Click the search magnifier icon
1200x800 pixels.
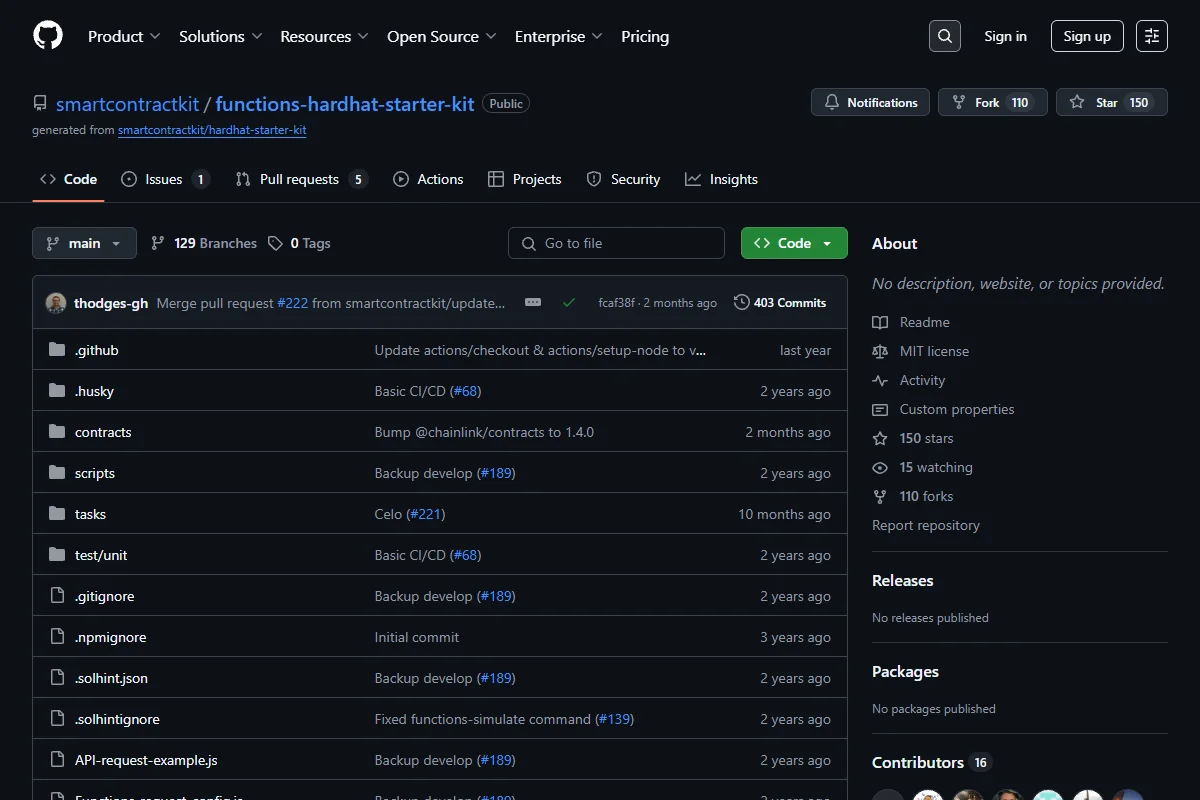point(945,36)
